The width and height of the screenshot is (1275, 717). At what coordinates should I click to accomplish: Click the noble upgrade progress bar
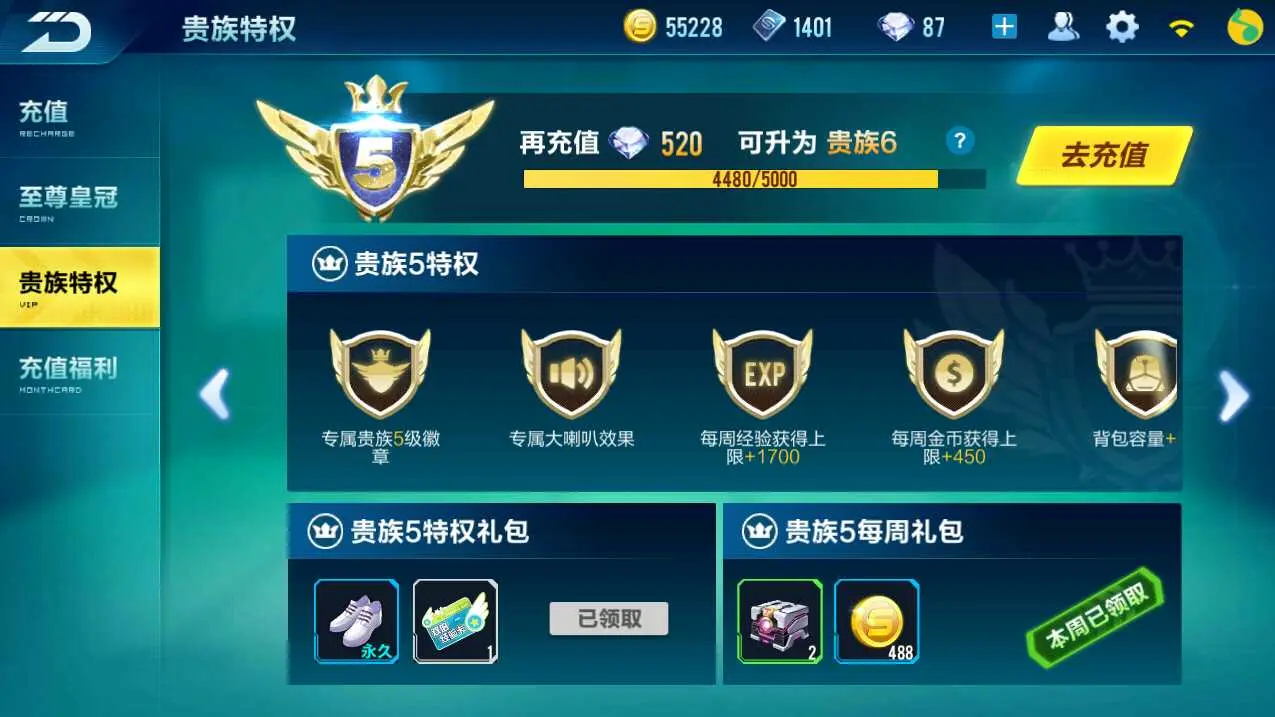tap(754, 180)
